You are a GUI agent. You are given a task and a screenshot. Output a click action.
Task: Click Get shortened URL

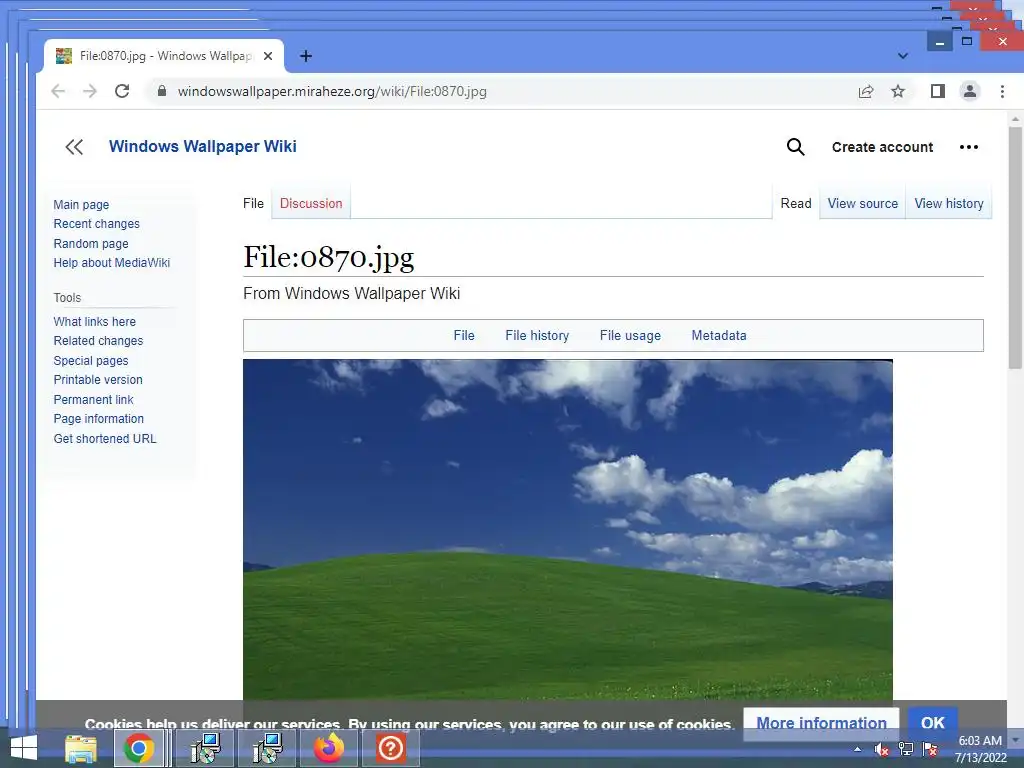click(x=105, y=439)
